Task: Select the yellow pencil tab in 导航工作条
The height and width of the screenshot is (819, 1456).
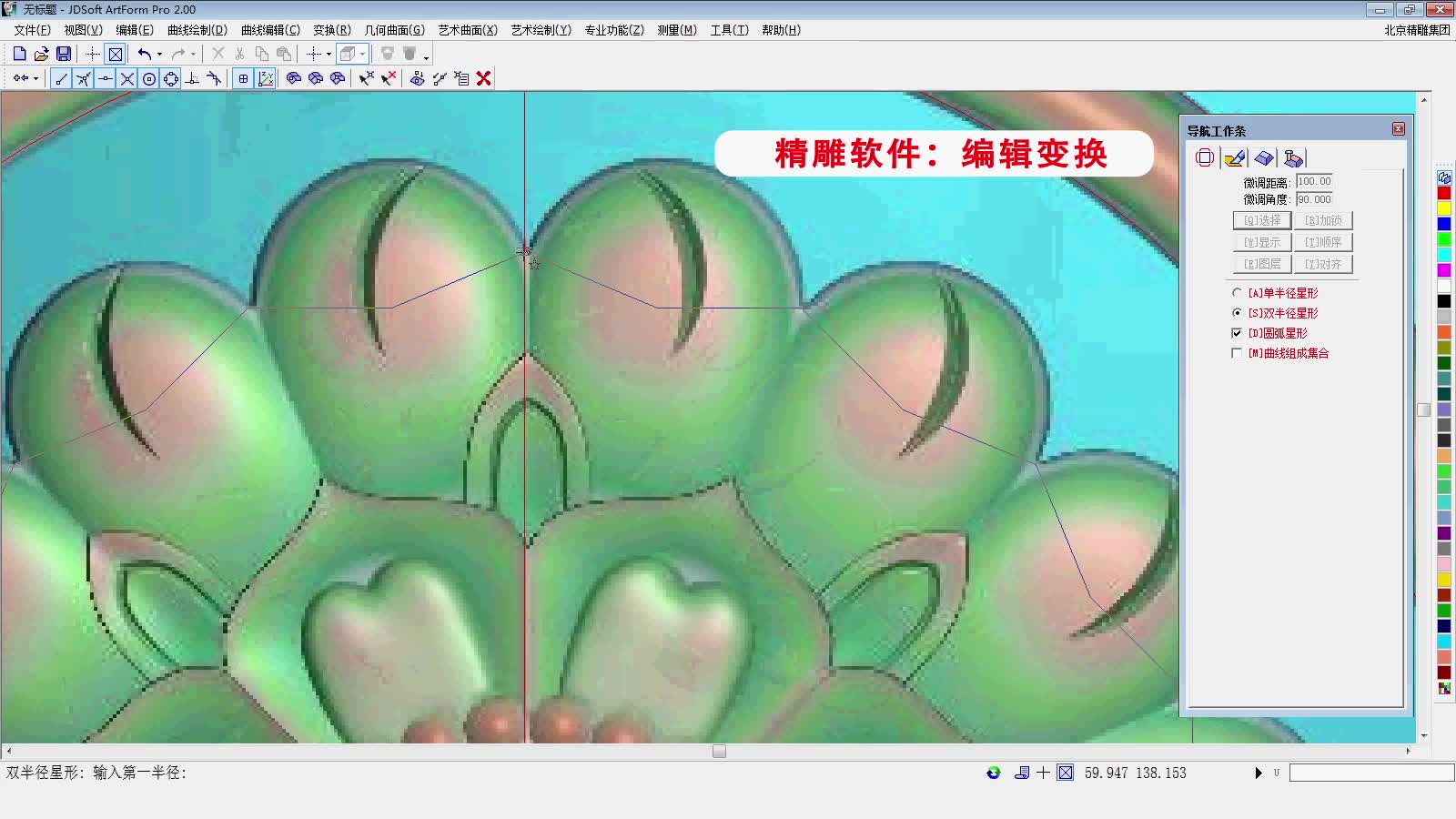Action: click(x=1234, y=157)
